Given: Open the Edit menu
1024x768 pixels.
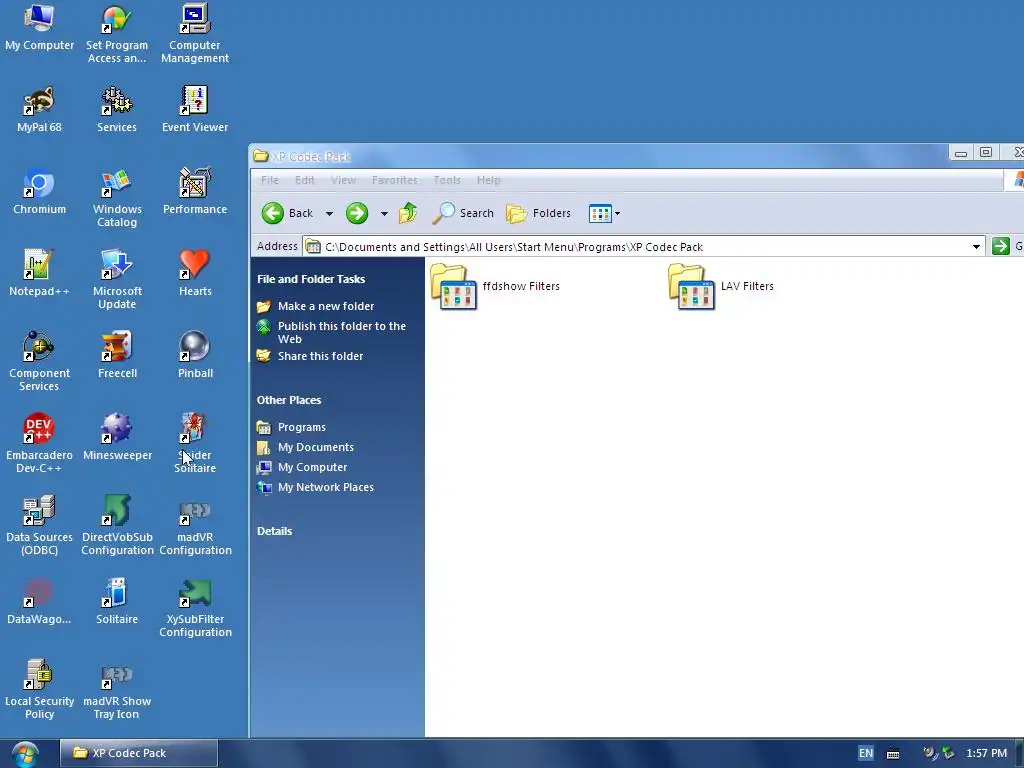Looking at the screenshot, I should [304, 180].
